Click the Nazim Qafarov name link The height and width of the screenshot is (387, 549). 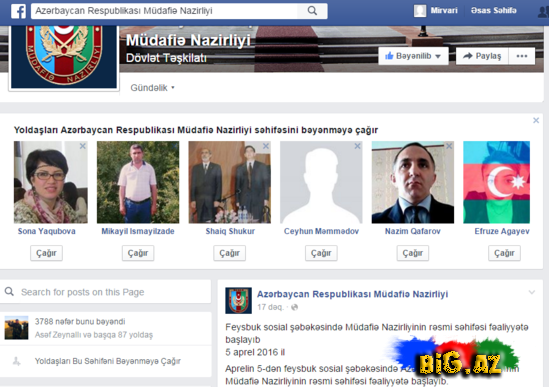click(x=413, y=231)
